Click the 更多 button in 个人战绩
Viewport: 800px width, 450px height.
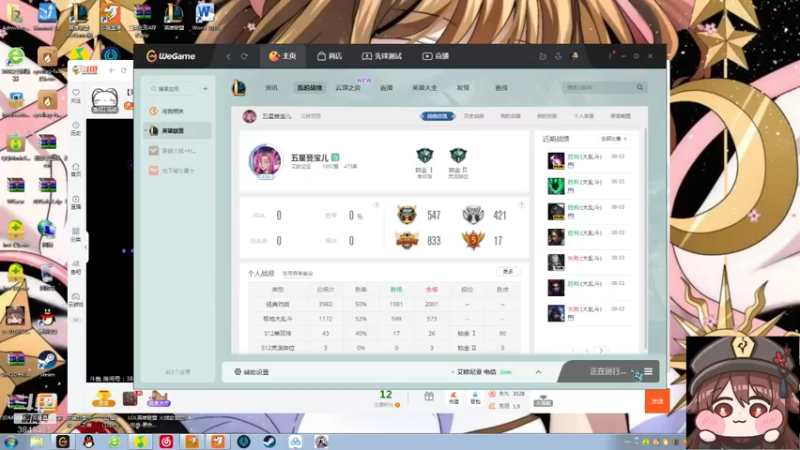pos(508,271)
